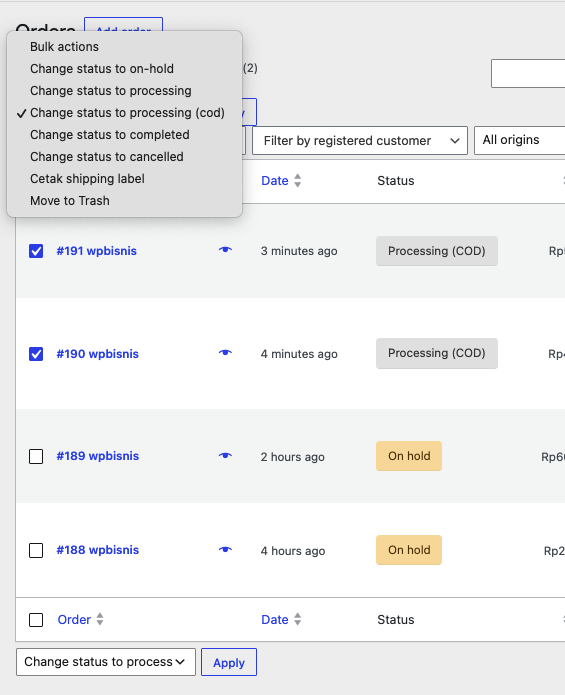Tick the order #188 checkbox
The width and height of the screenshot is (565, 695).
pyautogui.click(x=36, y=551)
